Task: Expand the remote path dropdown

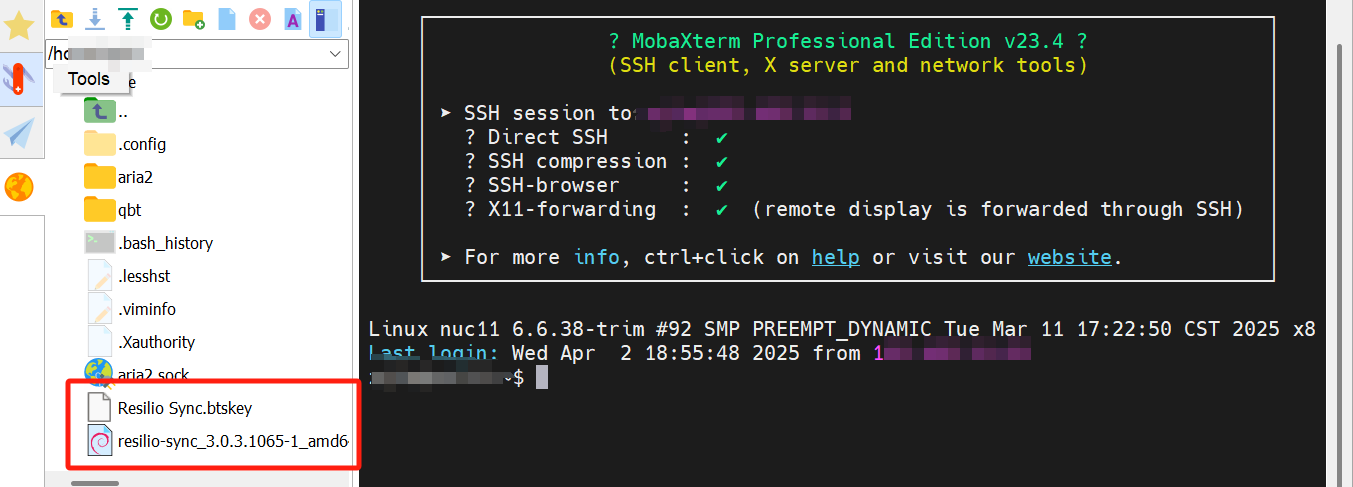Action: [x=336, y=55]
